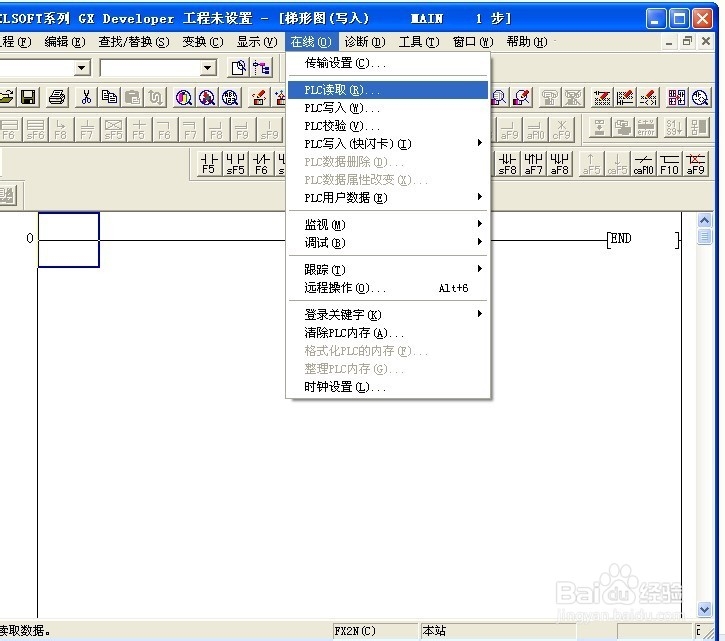
Task: Click the Print icon in the toolbar
Action: [x=57, y=97]
